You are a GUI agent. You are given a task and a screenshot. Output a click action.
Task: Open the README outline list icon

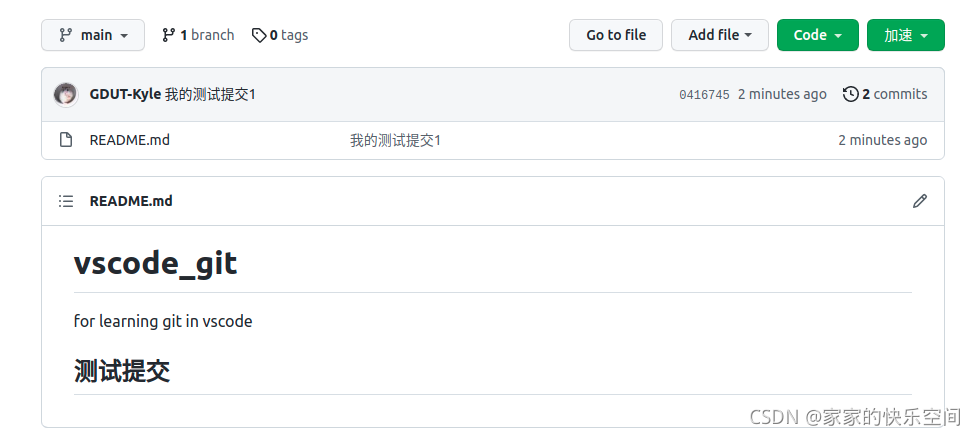[66, 201]
